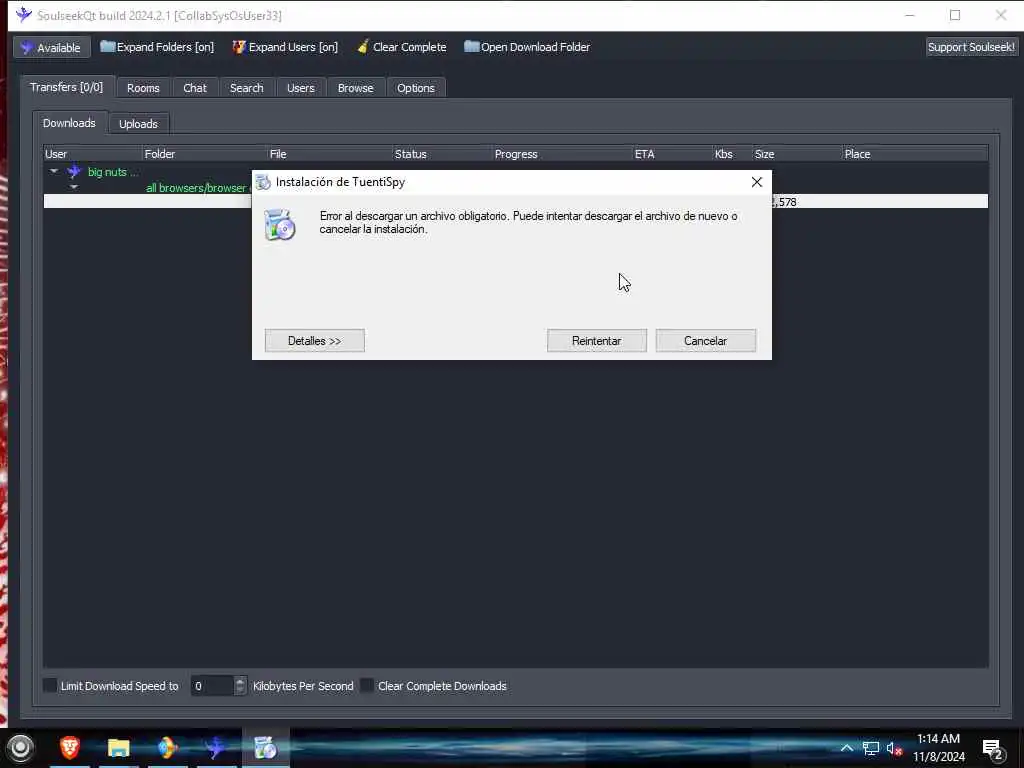Sort by the File column header
Screen dimensions: 1024x768
point(330,154)
